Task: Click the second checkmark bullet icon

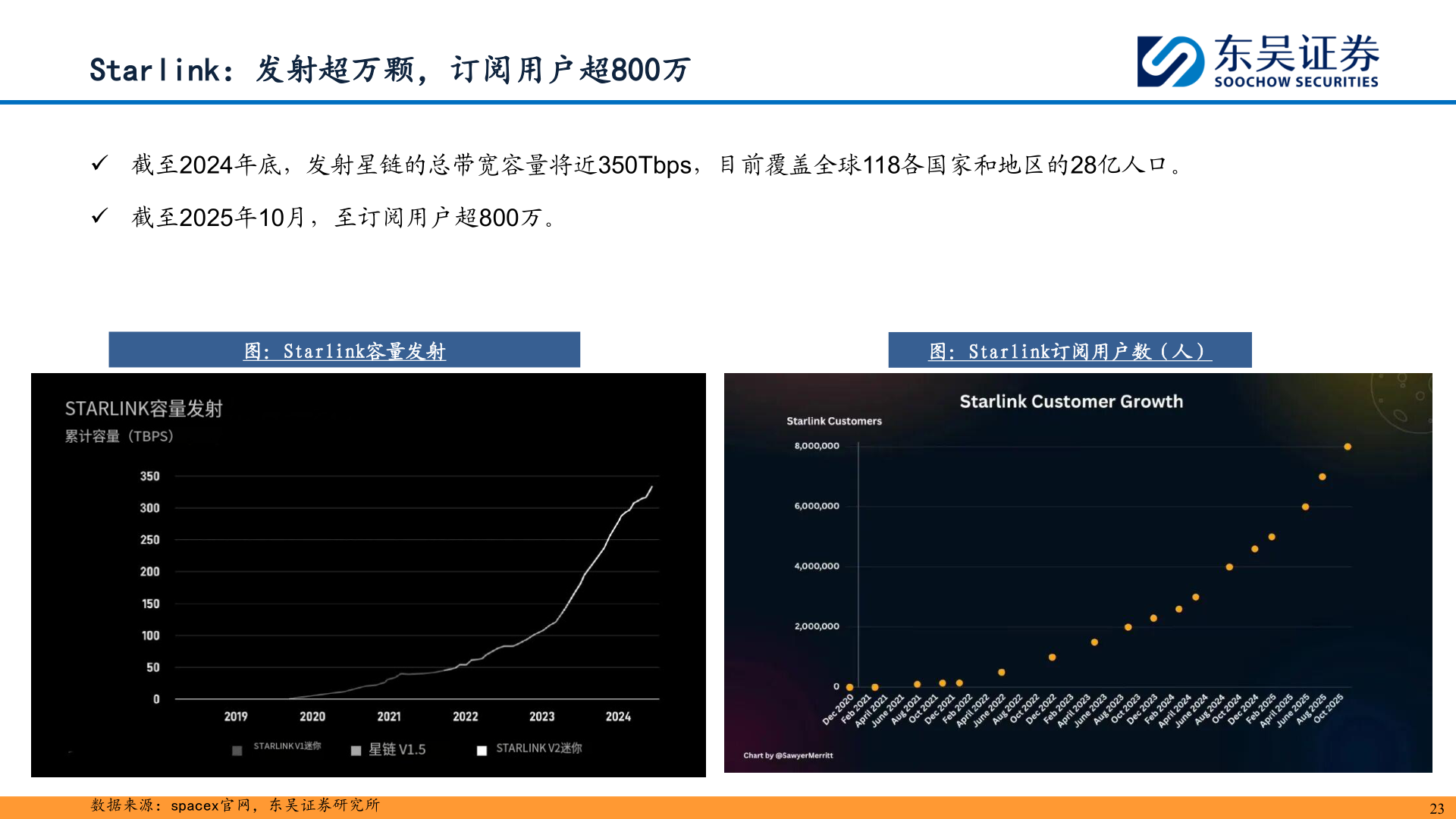Action: click(98, 217)
